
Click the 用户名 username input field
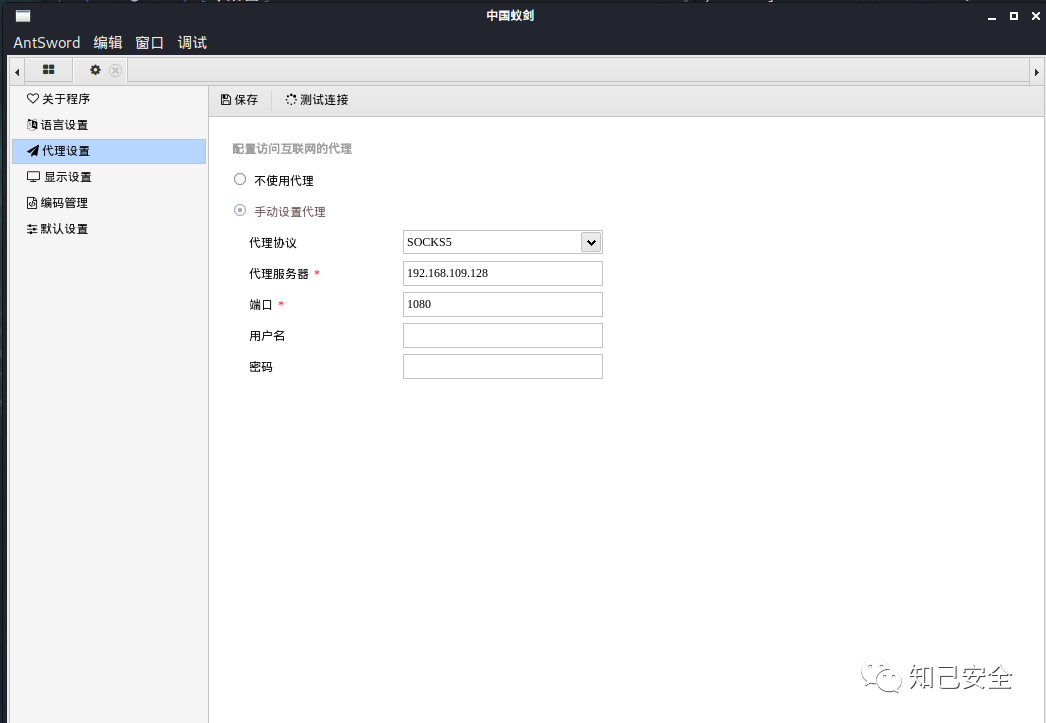point(502,335)
